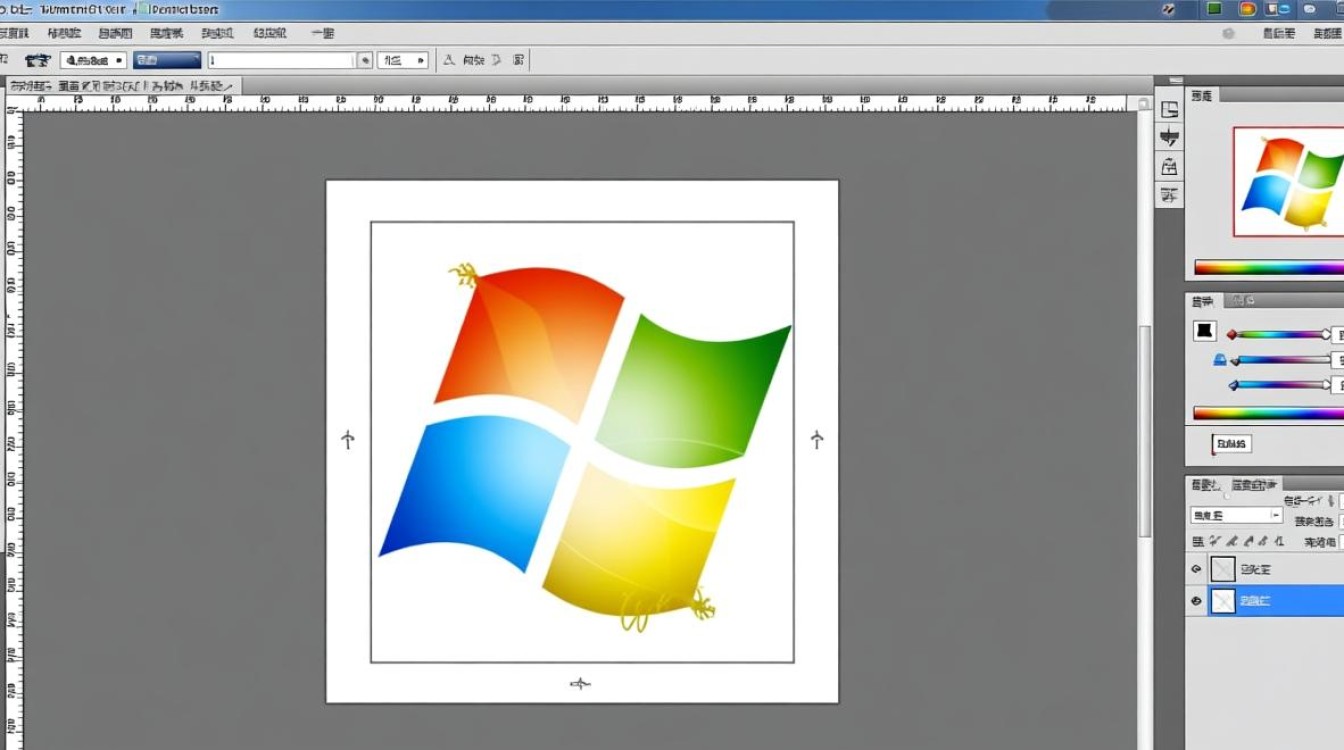Click the small labeled button below the color ramp
Image resolution: width=1344 pixels, height=750 pixels.
point(1231,444)
